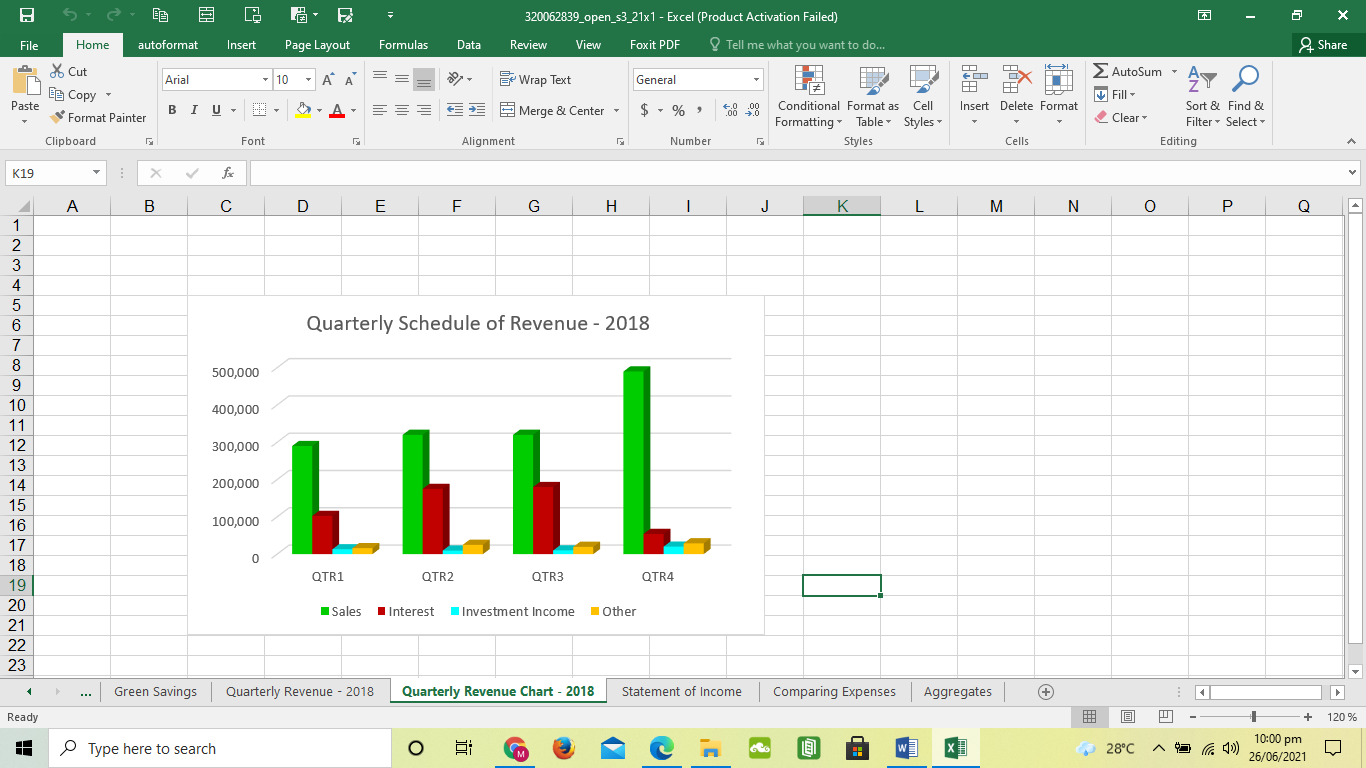Image resolution: width=1366 pixels, height=768 pixels.
Task: Toggle italic formatting
Action: (x=193, y=110)
